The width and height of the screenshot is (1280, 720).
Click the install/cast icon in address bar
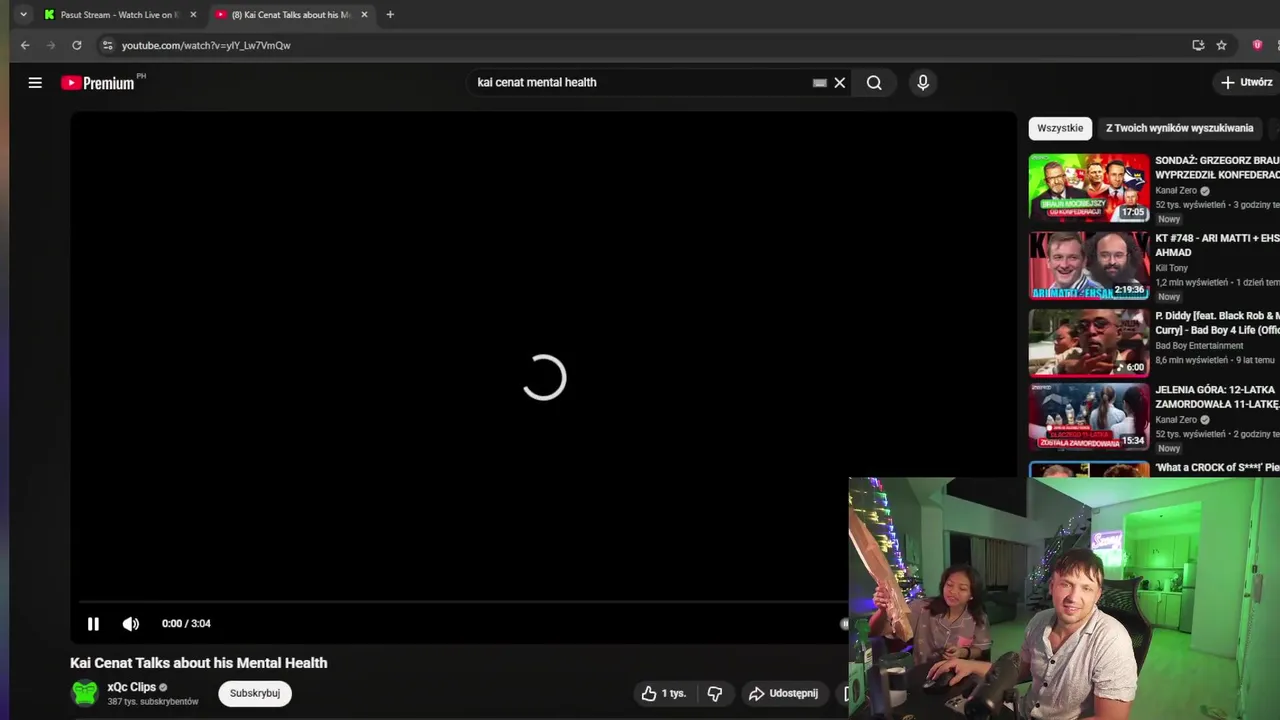(x=1198, y=45)
